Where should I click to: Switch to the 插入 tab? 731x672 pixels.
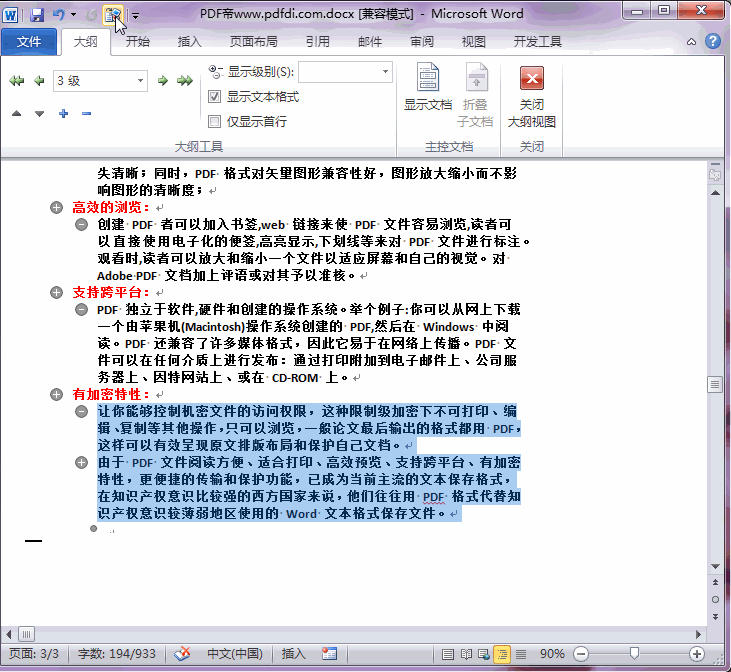click(189, 42)
